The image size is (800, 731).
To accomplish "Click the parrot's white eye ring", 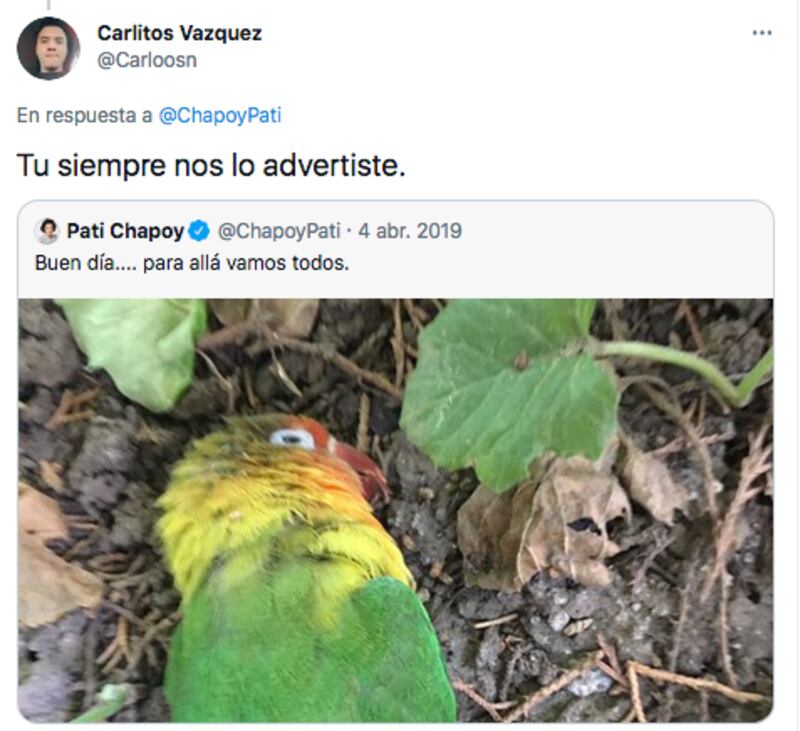I will (x=292, y=438).
